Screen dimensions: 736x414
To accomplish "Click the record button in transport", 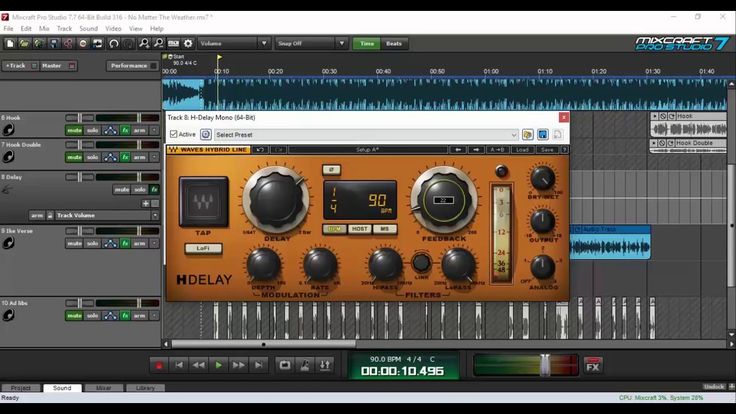I will tap(159, 365).
